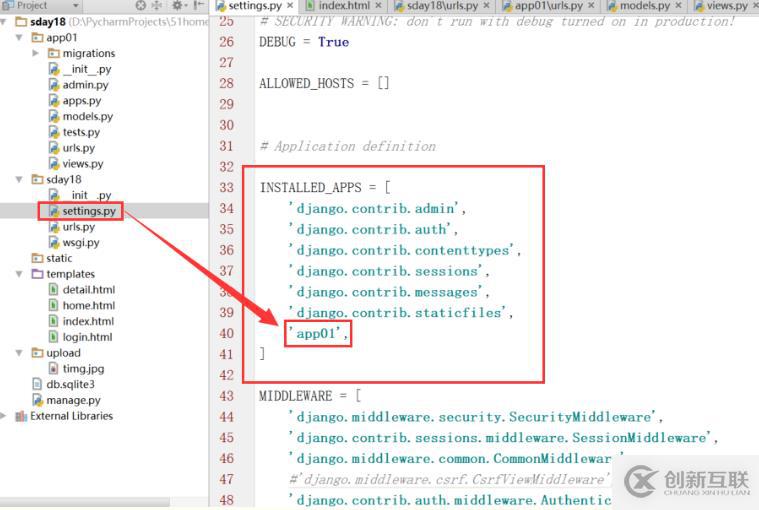Click the Collapse All icon in Project toolbar
This screenshot has width=759, height=510.
point(157,5)
